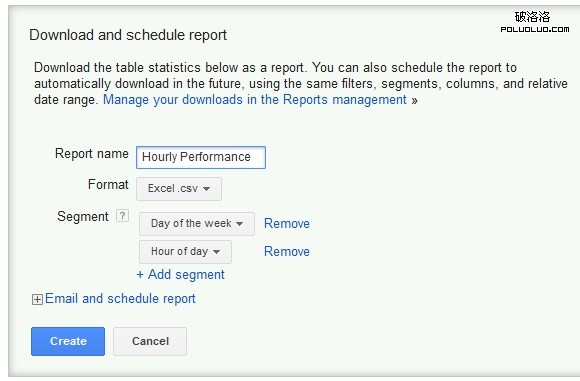Viewport: 580px width, 381px height.
Task: Click the Cancel button
Action: tap(150, 341)
